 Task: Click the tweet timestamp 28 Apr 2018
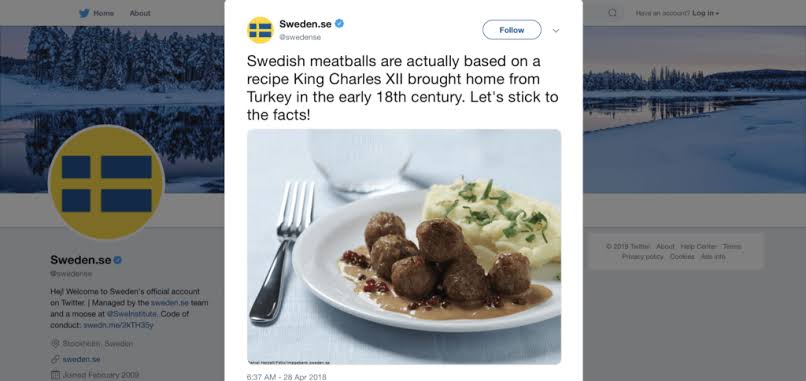tap(286, 377)
